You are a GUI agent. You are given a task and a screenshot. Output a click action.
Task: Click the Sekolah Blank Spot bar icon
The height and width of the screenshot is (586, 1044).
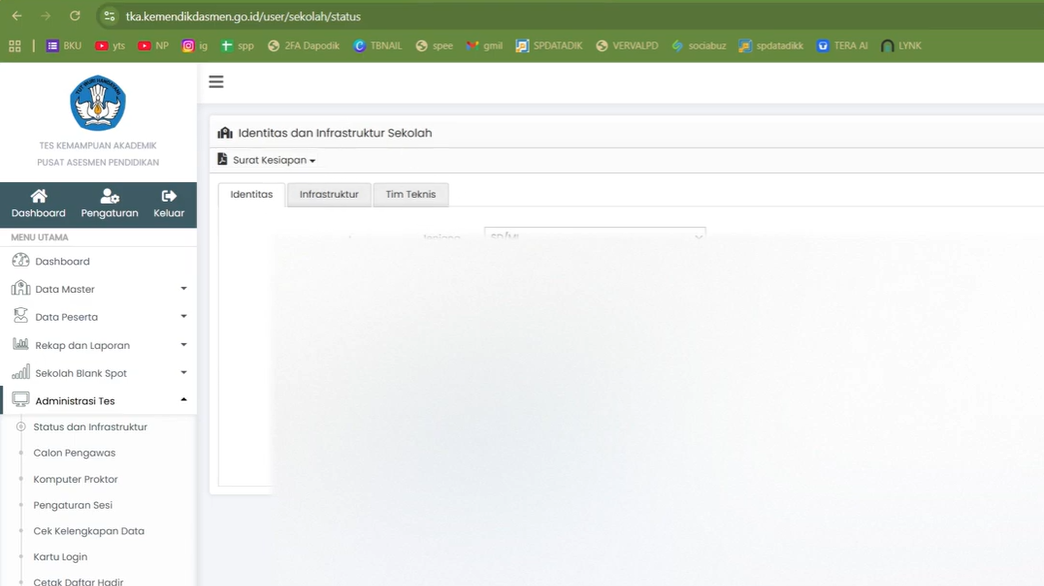pos(22,372)
